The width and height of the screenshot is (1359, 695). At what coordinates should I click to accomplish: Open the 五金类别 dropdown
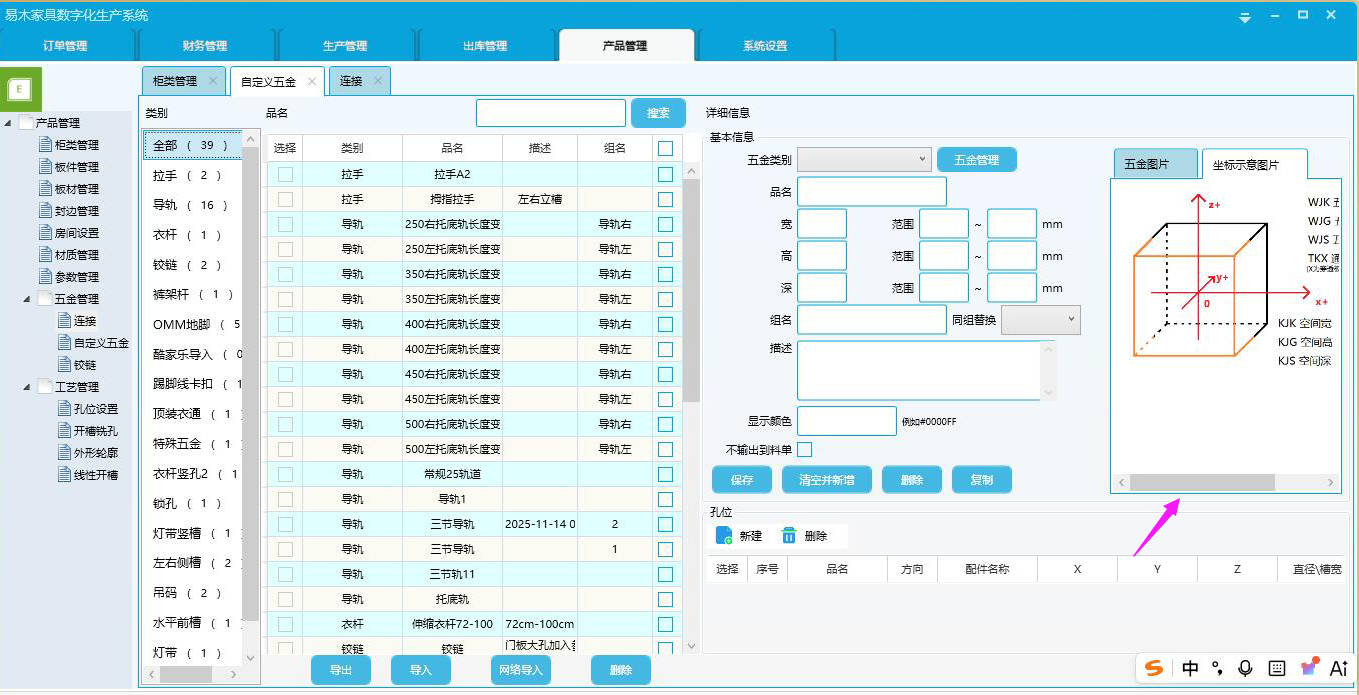click(864, 159)
